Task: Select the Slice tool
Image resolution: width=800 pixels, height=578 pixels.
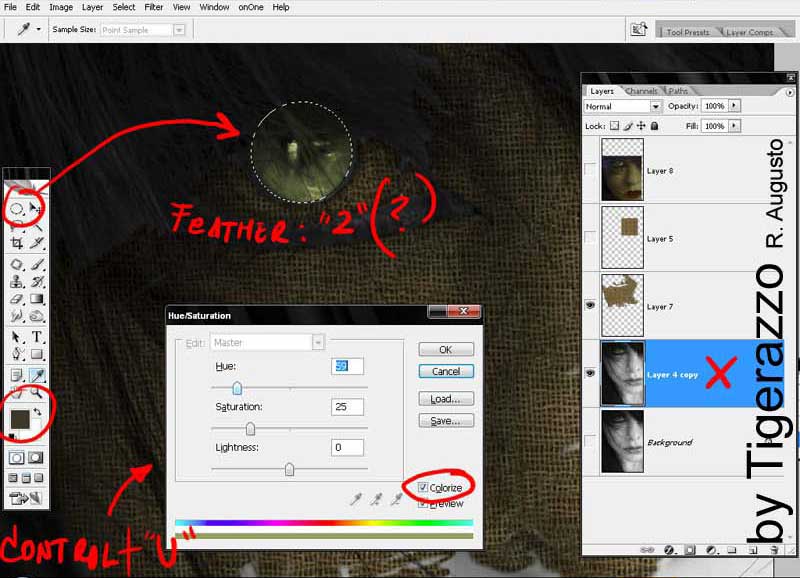Action: point(36,243)
